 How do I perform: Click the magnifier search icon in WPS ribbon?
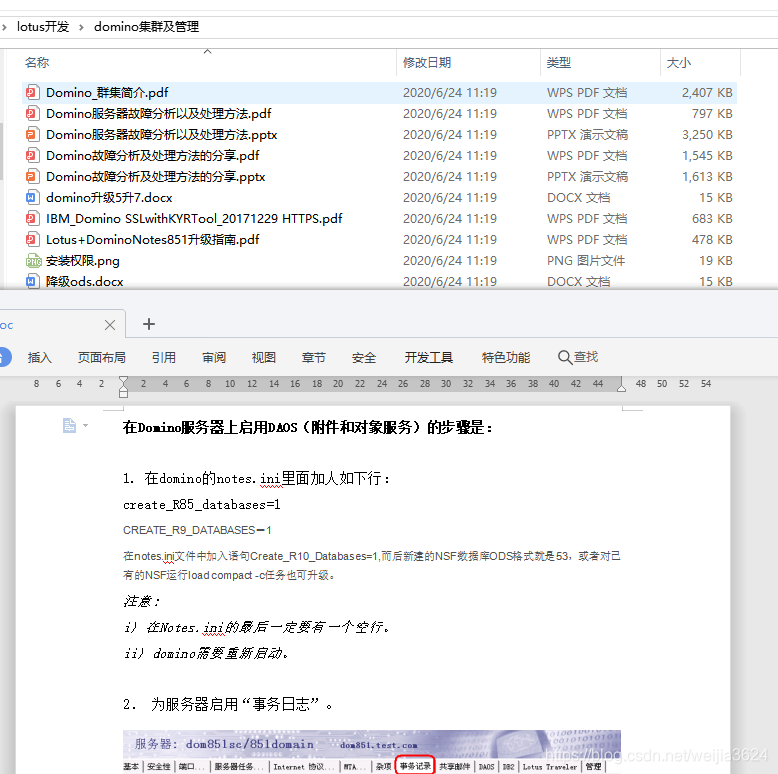(x=565, y=357)
